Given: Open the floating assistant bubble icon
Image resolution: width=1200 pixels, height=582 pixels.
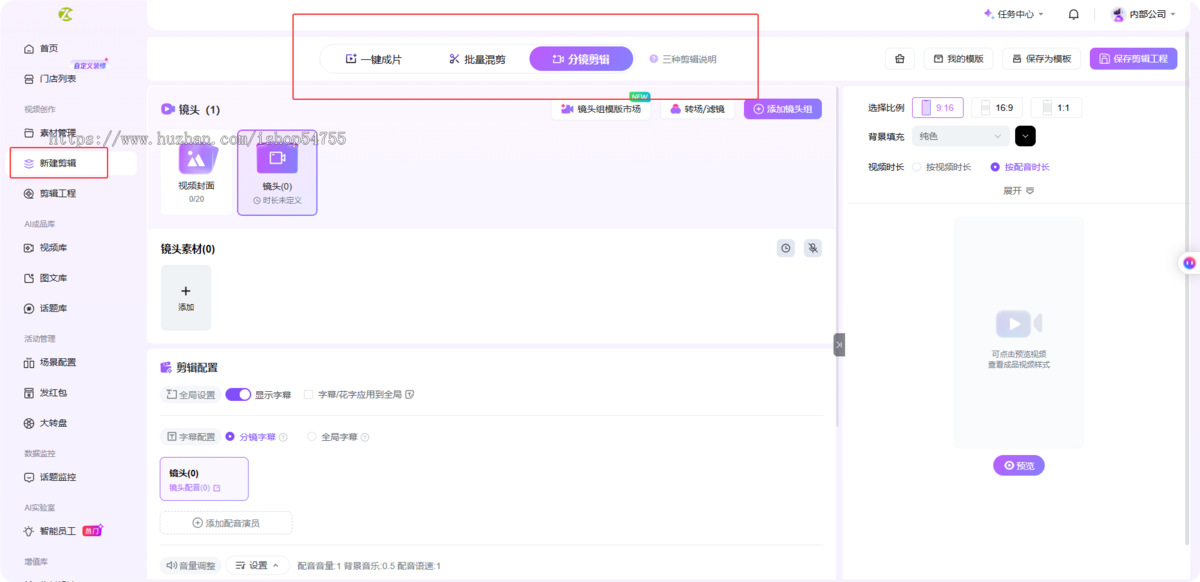Looking at the screenshot, I should click(x=1189, y=262).
